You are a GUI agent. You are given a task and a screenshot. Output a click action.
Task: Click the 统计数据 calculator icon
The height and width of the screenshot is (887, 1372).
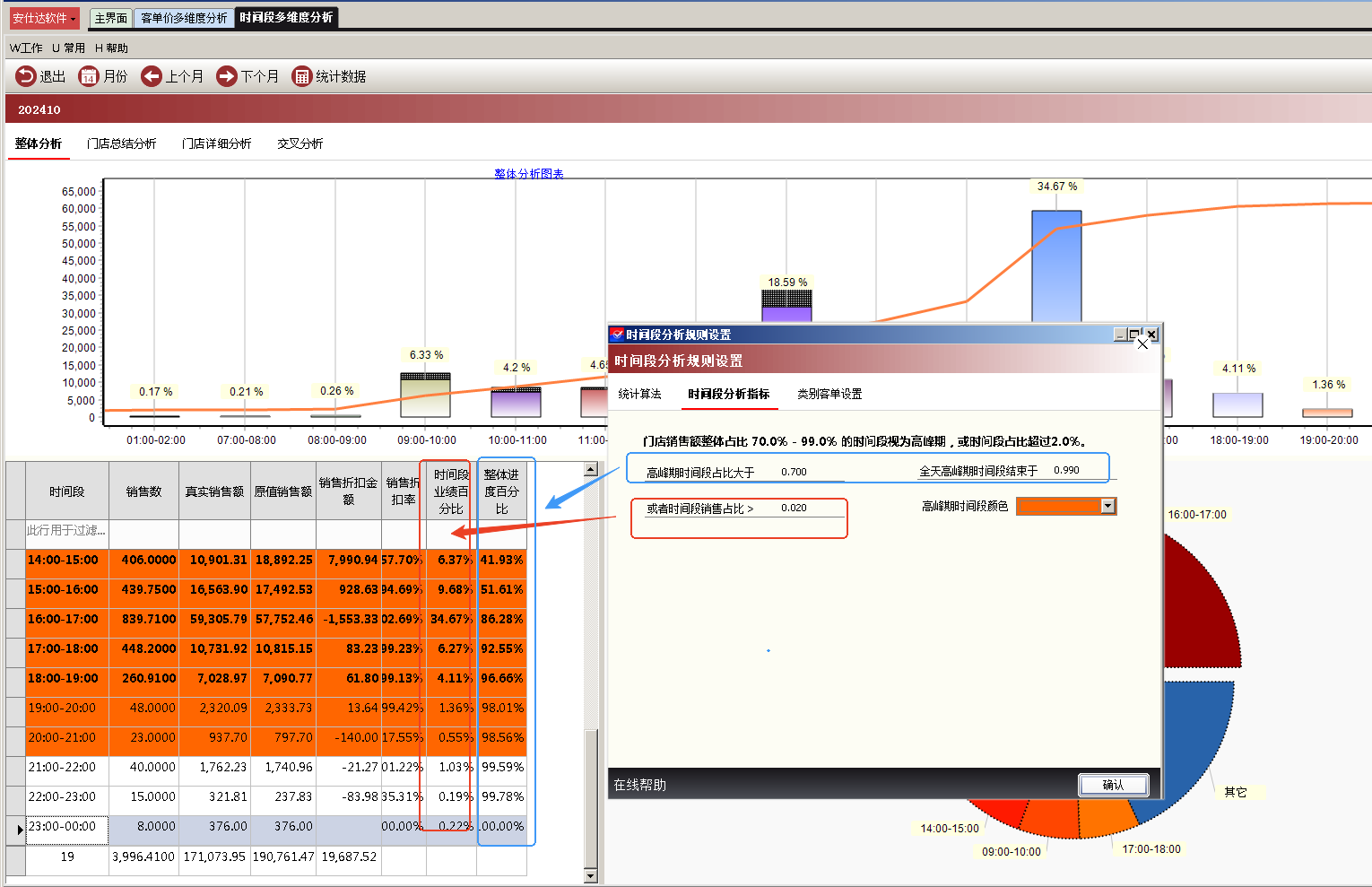pos(302,77)
